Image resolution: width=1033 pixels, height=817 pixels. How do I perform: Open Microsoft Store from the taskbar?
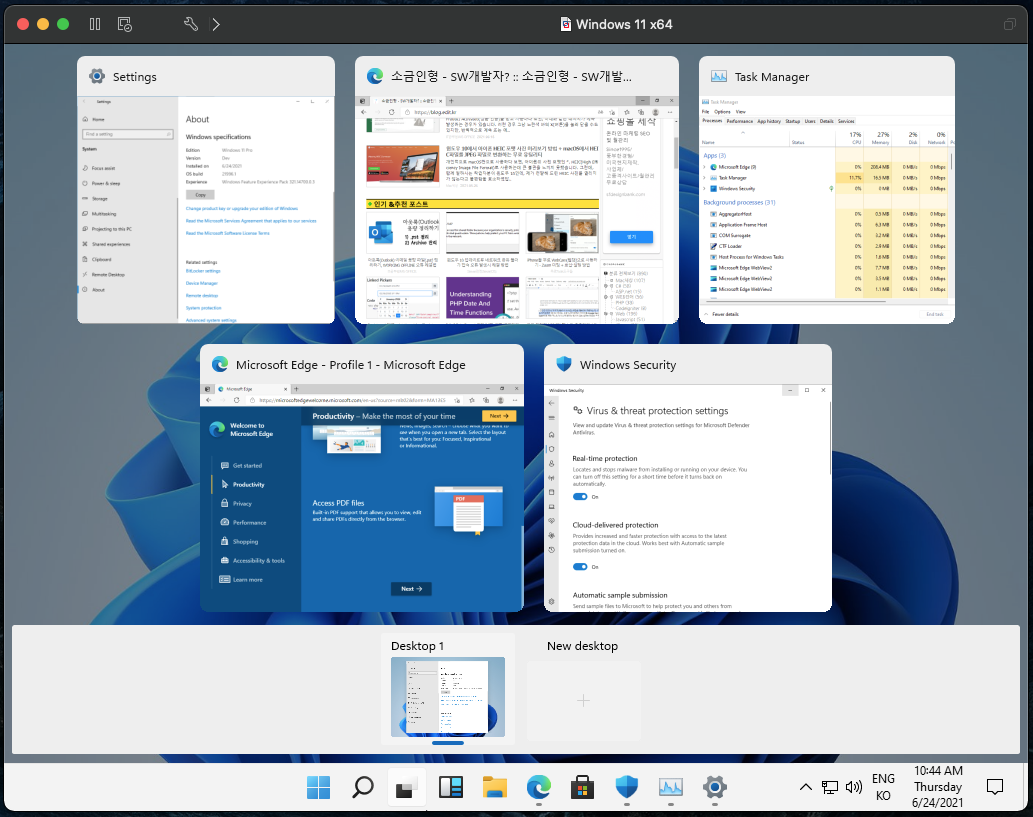tap(582, 787)
